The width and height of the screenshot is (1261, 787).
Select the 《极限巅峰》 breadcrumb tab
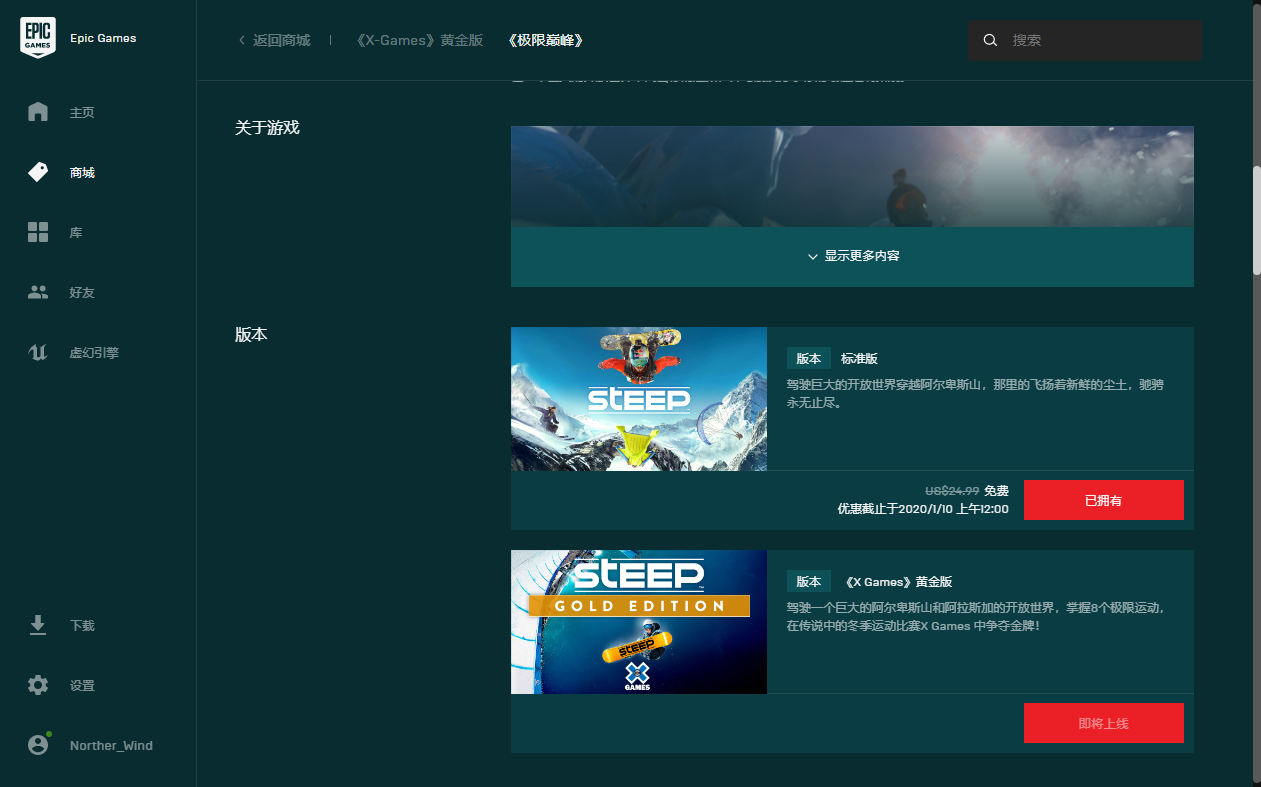(x=545, y=40)
